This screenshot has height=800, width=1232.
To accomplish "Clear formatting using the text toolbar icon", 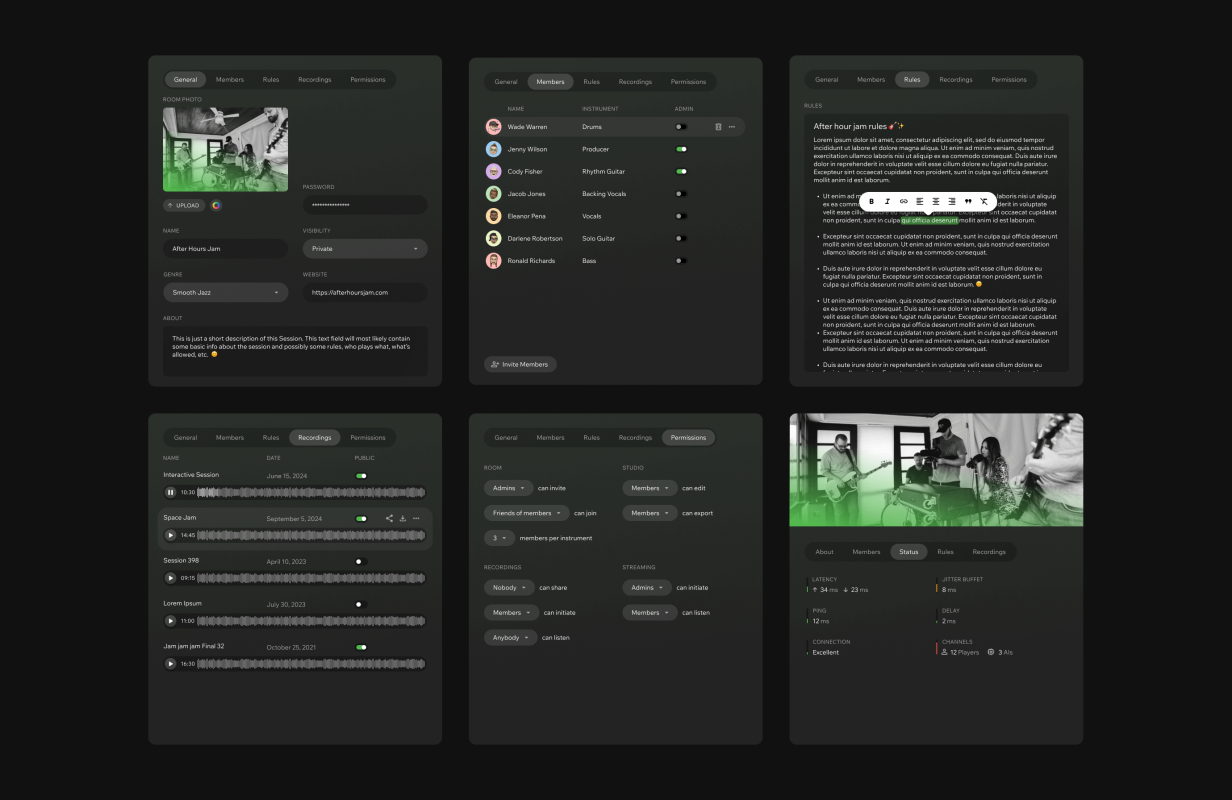I will [x=984, y=201].
